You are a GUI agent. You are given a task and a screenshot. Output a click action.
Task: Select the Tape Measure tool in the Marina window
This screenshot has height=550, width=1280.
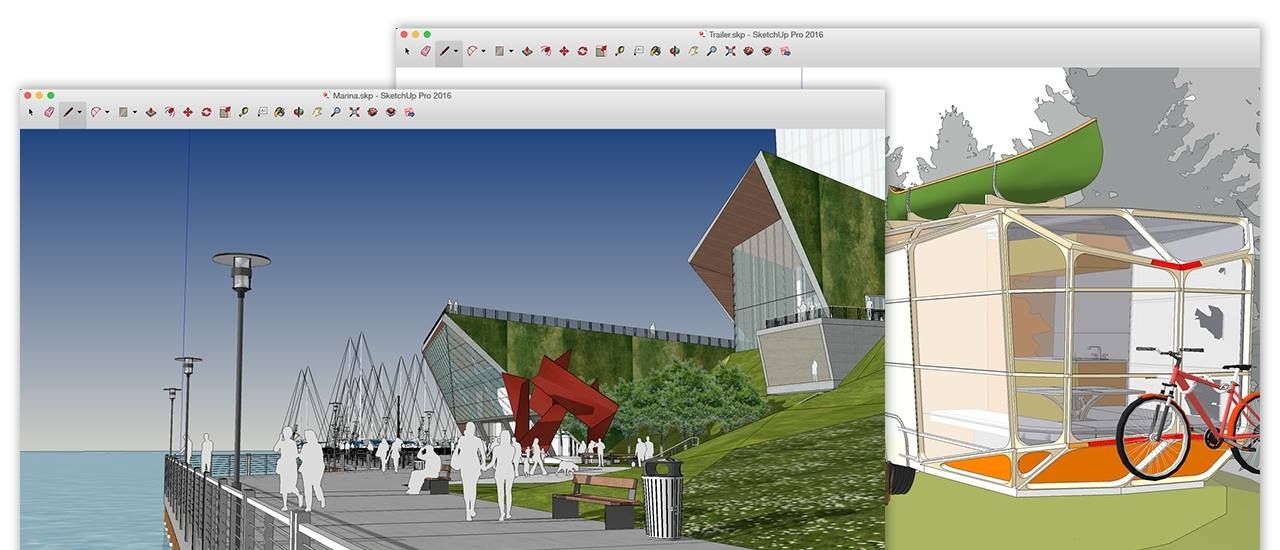pos(243,112)
